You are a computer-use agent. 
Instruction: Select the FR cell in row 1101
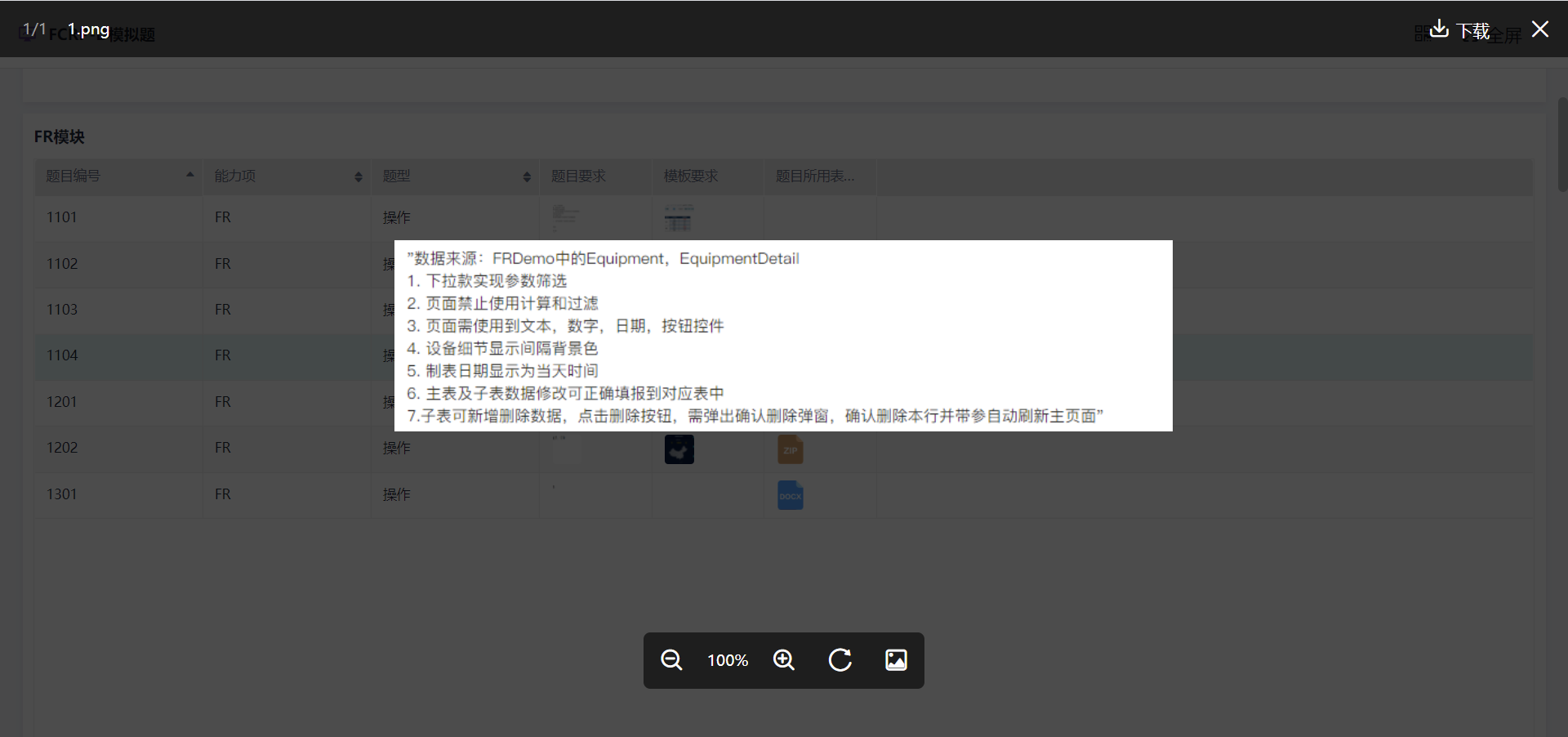coord(287,217)
